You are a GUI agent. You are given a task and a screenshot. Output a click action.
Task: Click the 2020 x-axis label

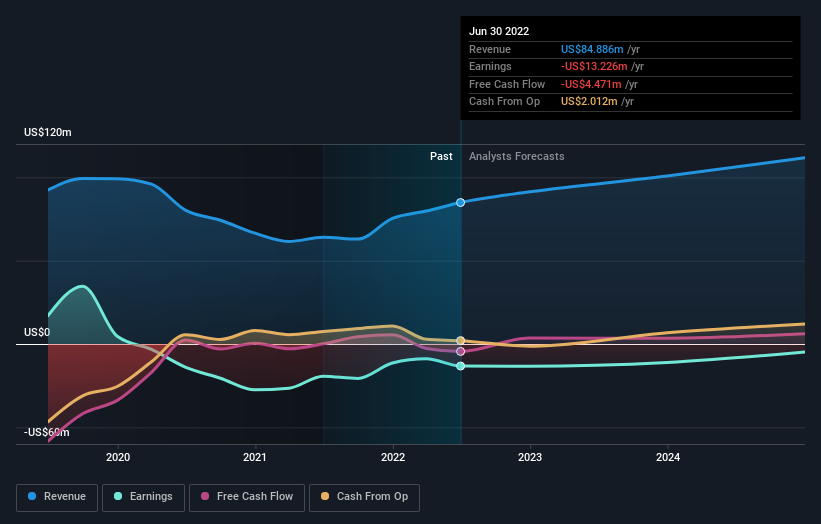point(118,457)
